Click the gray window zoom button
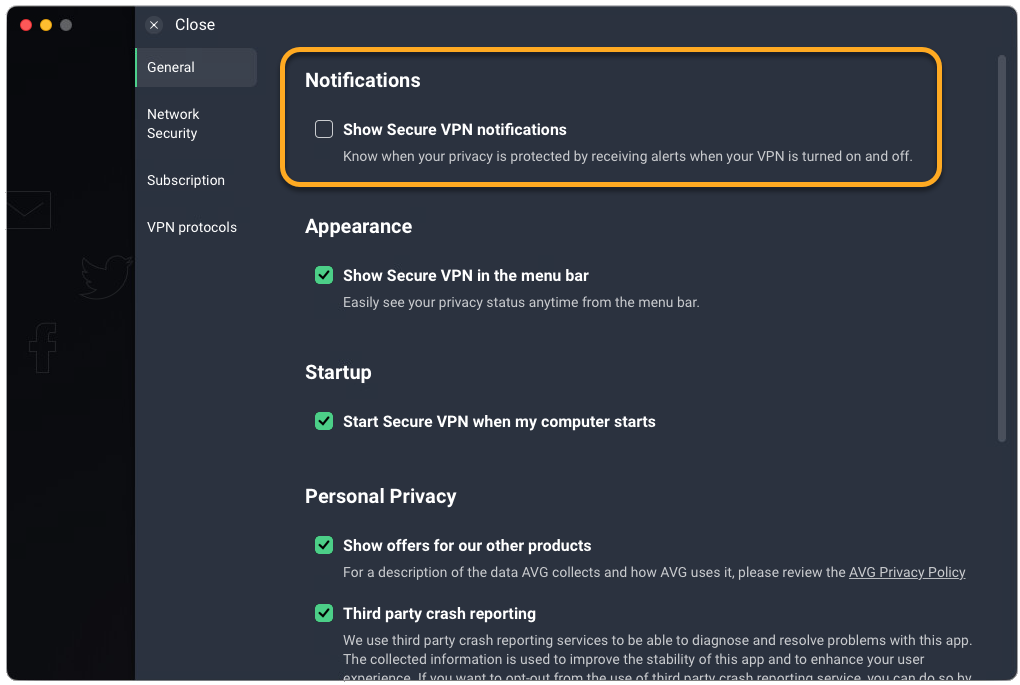The image size is (1020, 685). [66, 25]
